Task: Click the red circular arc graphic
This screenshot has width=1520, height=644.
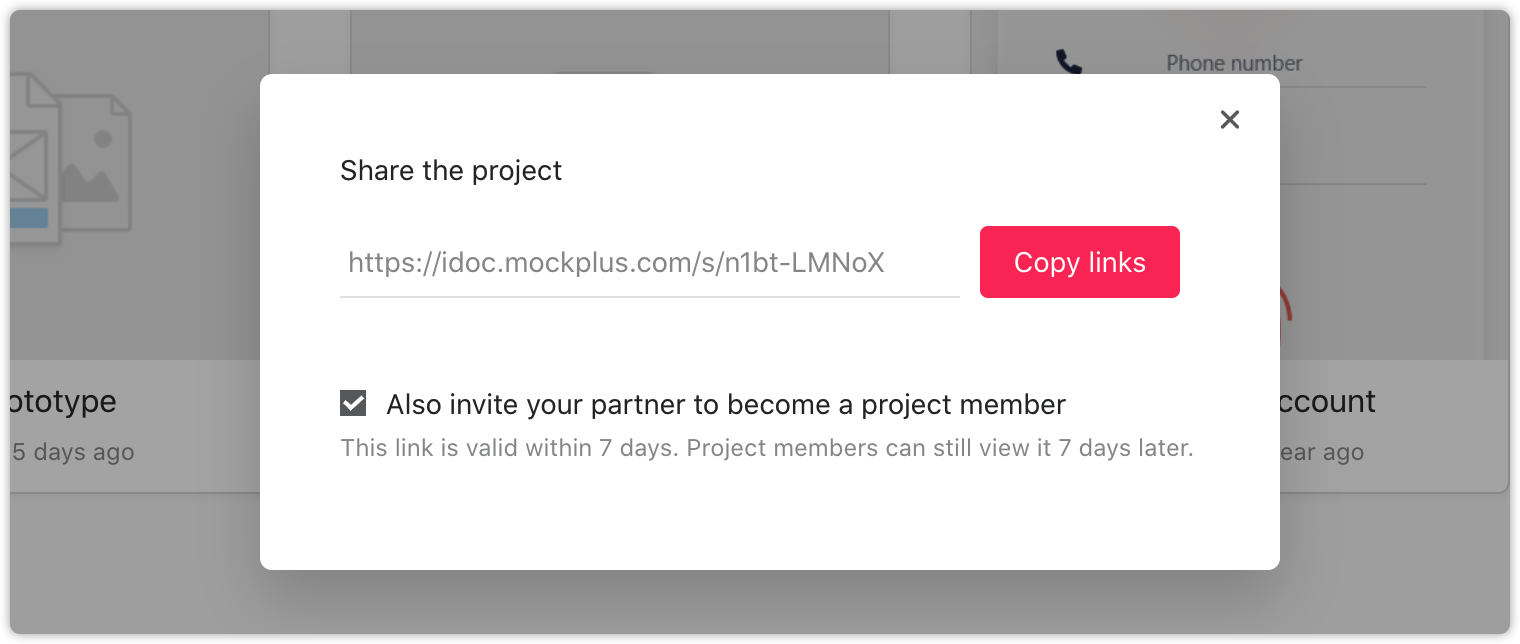Action: pyautogui.click(x=1286, y=320)
